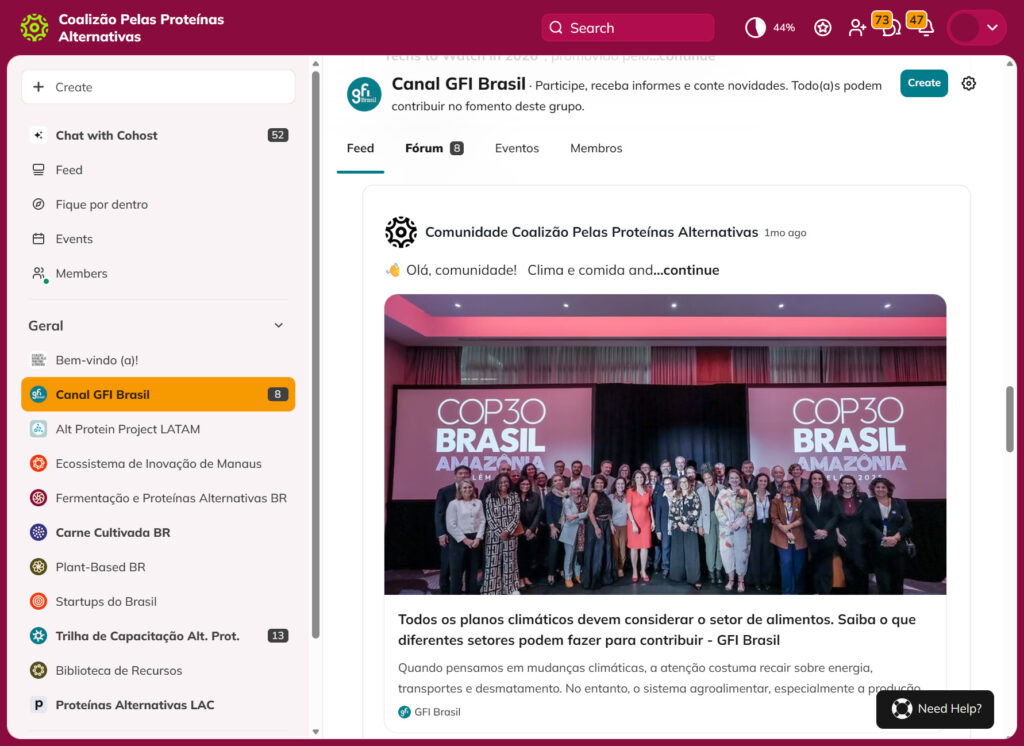Screen dimensions: 1024x746
Task: Open the Membros tab
Action: 596,148
